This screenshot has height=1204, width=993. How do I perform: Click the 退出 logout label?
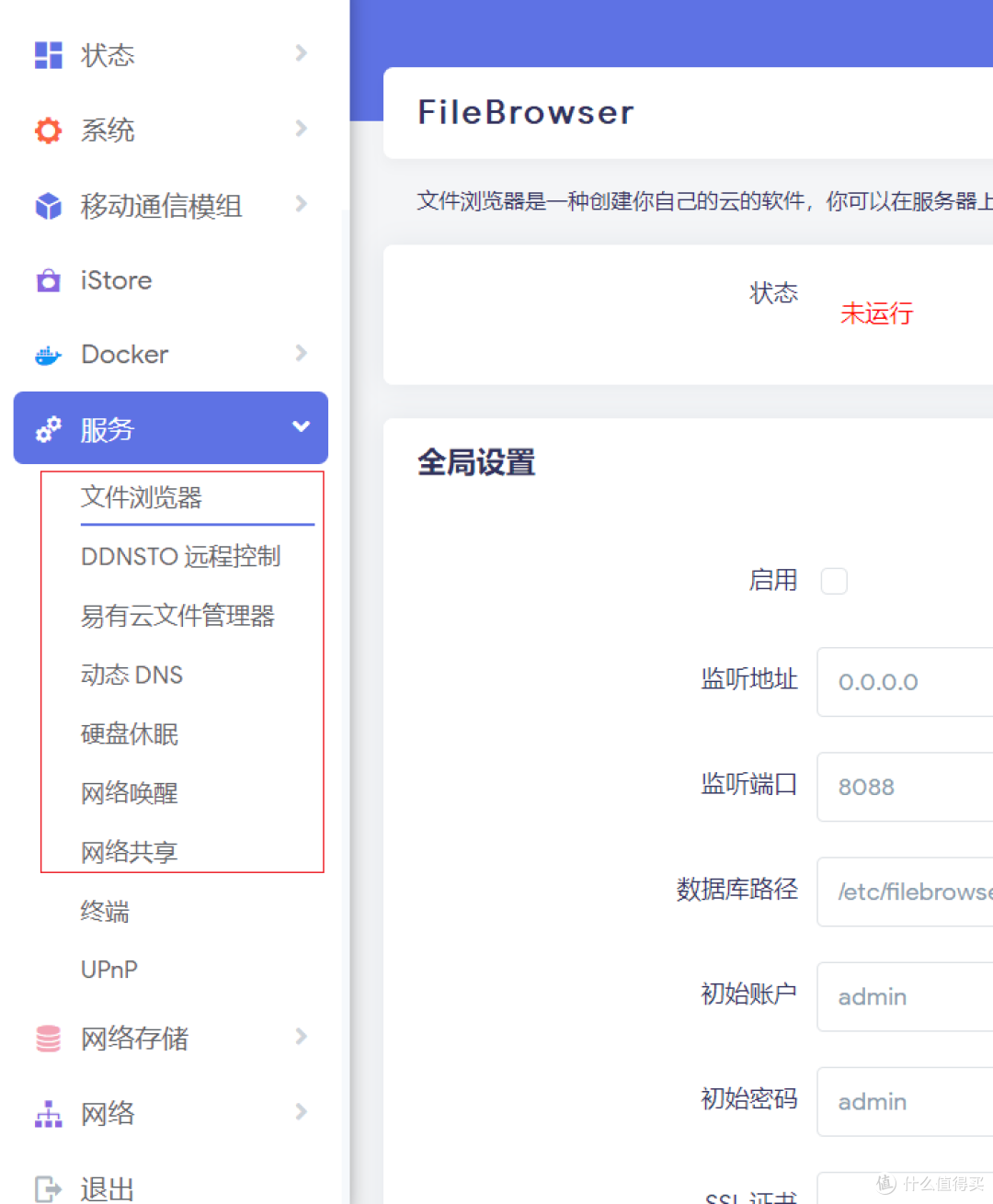(108, 1188)
